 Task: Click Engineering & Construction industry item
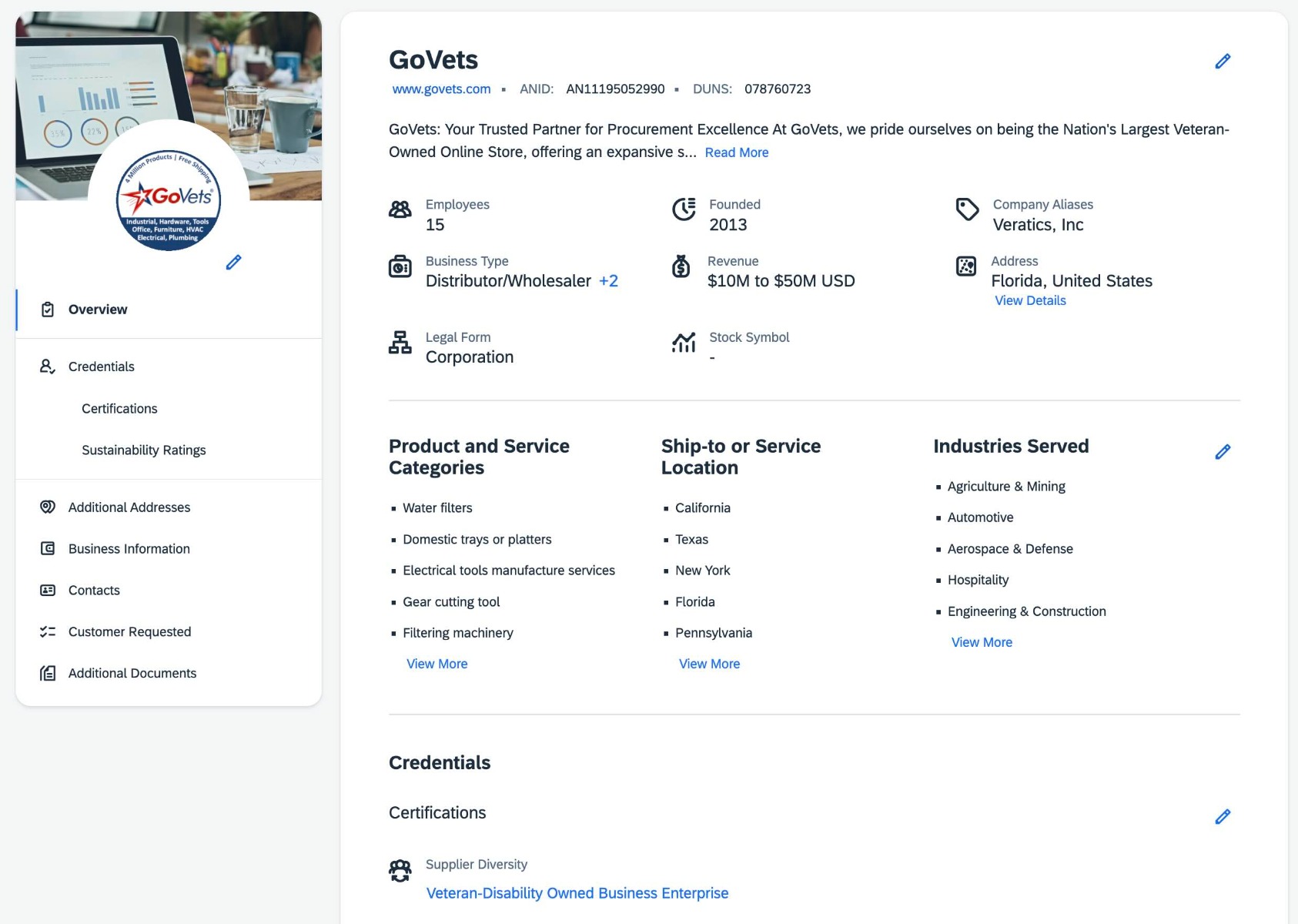click(1027, 611)
